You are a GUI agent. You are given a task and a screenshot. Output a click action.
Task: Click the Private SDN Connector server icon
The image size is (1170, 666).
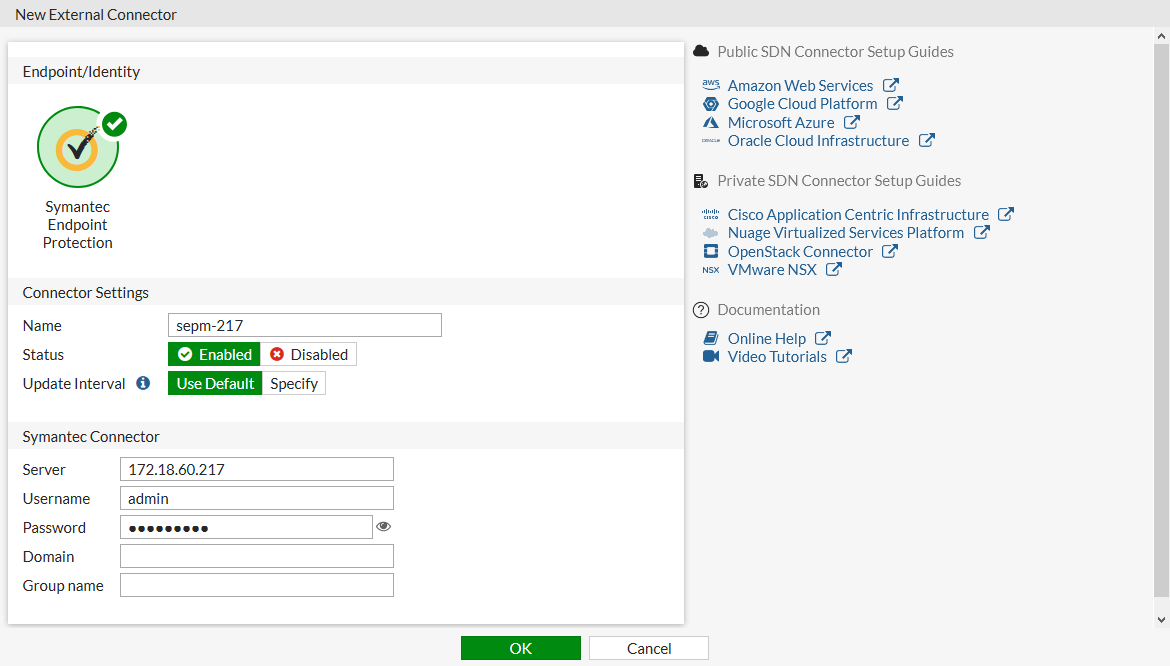(x=701, y=180)
